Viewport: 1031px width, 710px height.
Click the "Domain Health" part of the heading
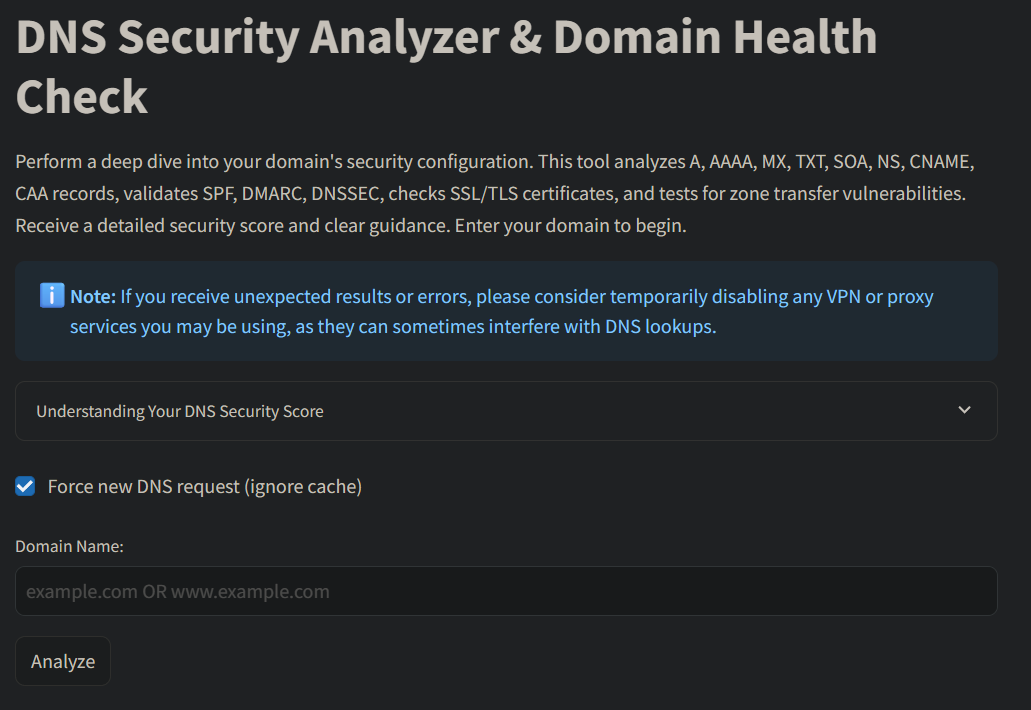tap(715, 38)
